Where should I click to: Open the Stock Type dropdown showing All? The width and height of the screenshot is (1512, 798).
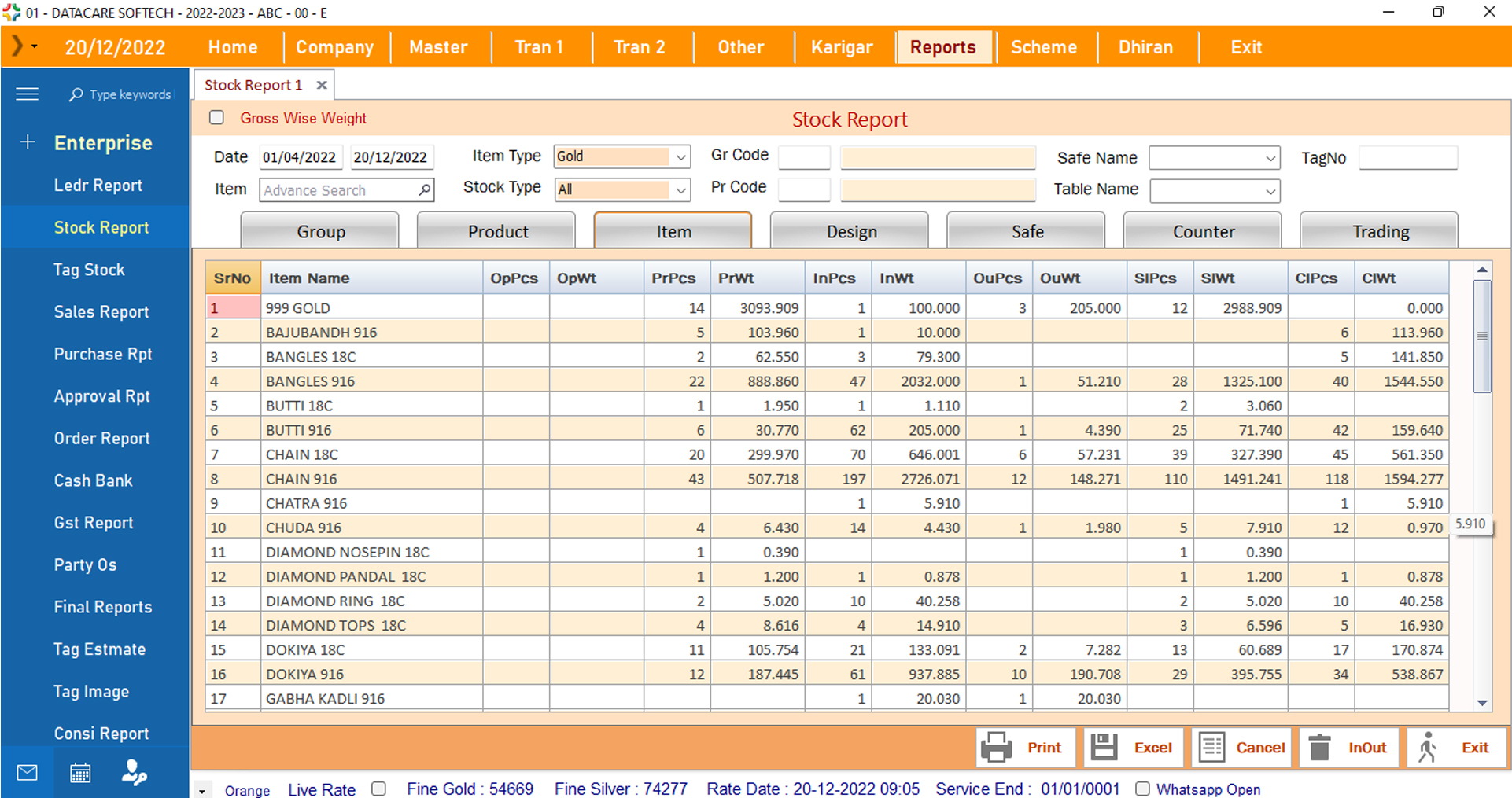(x=680, y=189)
